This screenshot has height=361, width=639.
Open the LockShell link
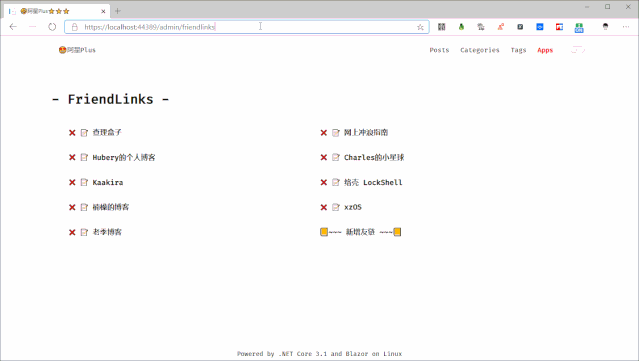coord(373,183)
